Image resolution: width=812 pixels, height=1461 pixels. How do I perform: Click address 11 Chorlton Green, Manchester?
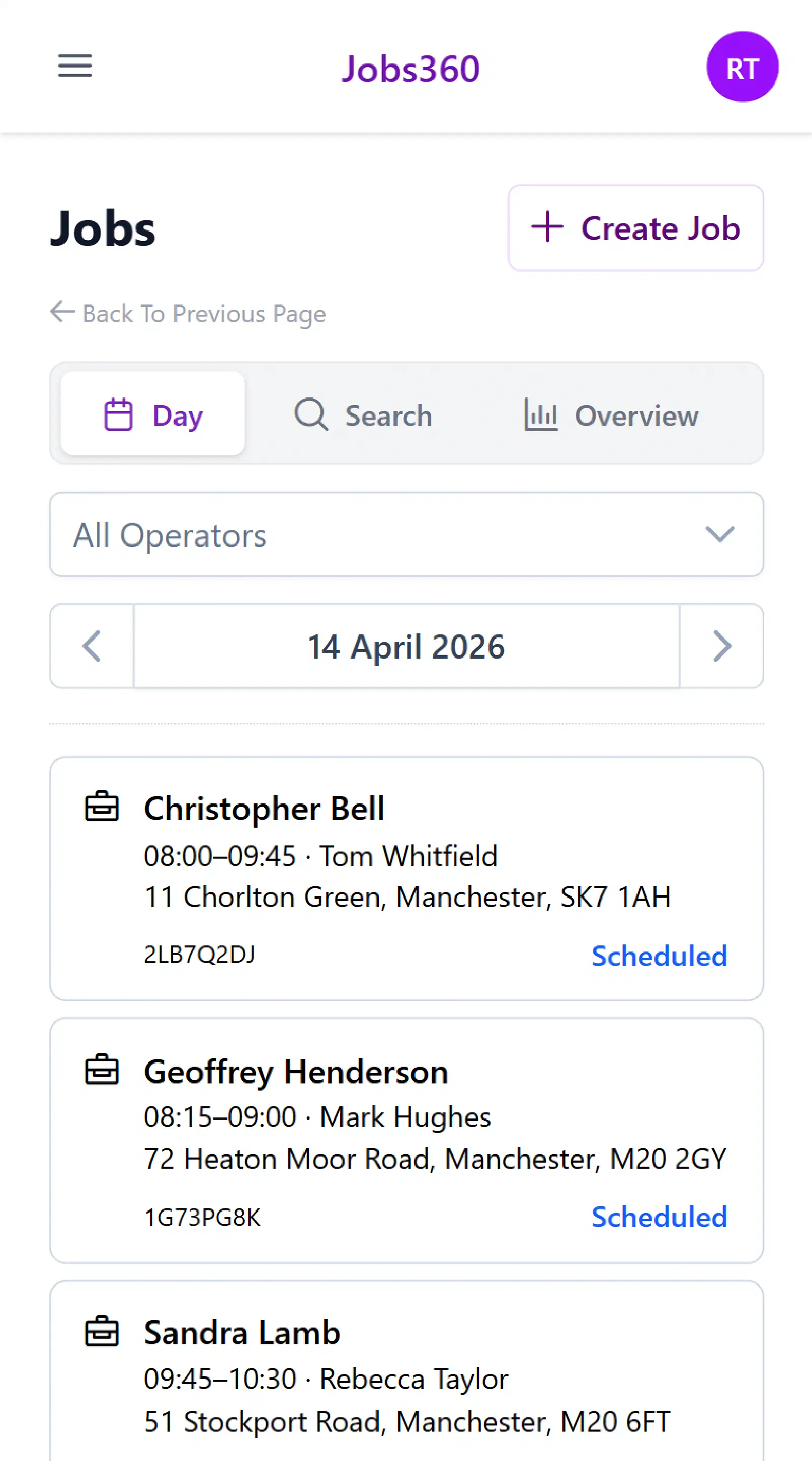(407, 897)
